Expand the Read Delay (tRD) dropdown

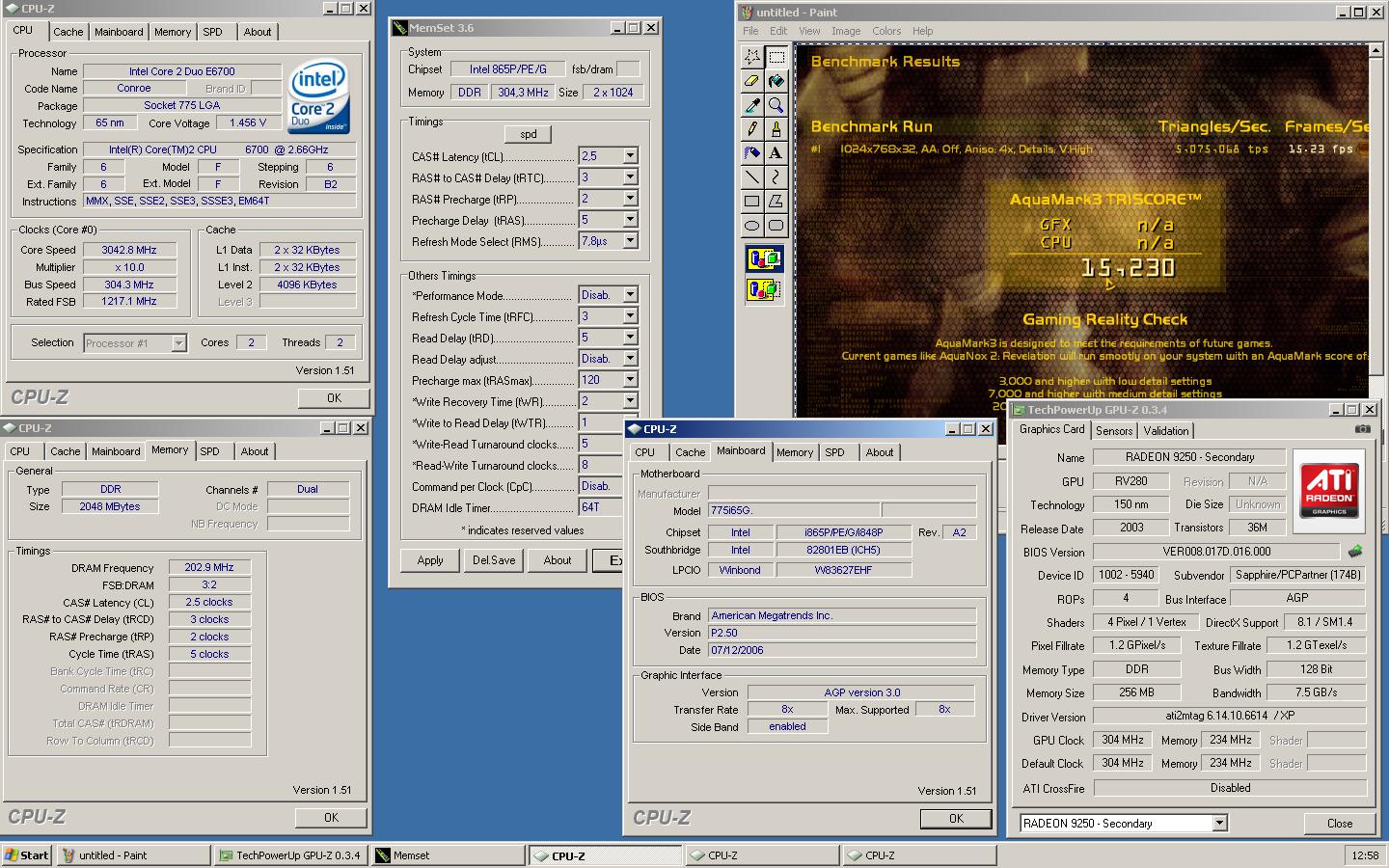tap(630, 338)
